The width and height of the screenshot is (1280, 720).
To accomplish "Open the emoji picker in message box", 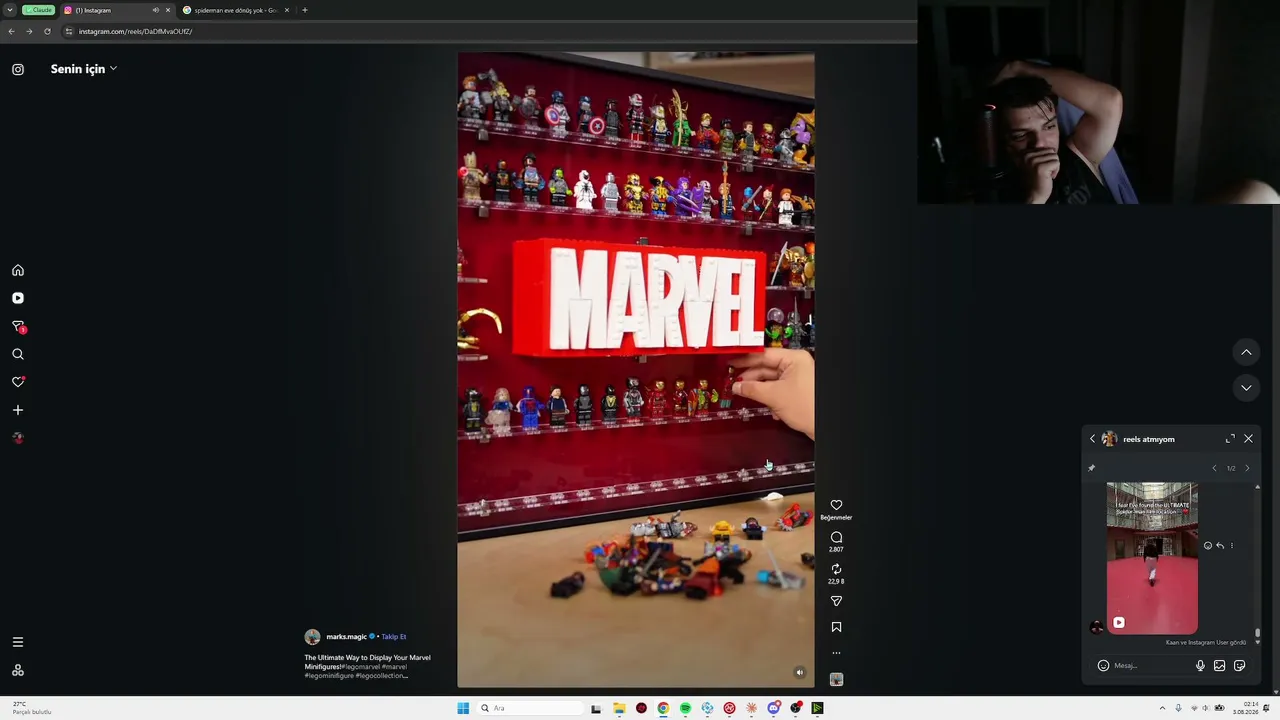I will (1103, 665).
